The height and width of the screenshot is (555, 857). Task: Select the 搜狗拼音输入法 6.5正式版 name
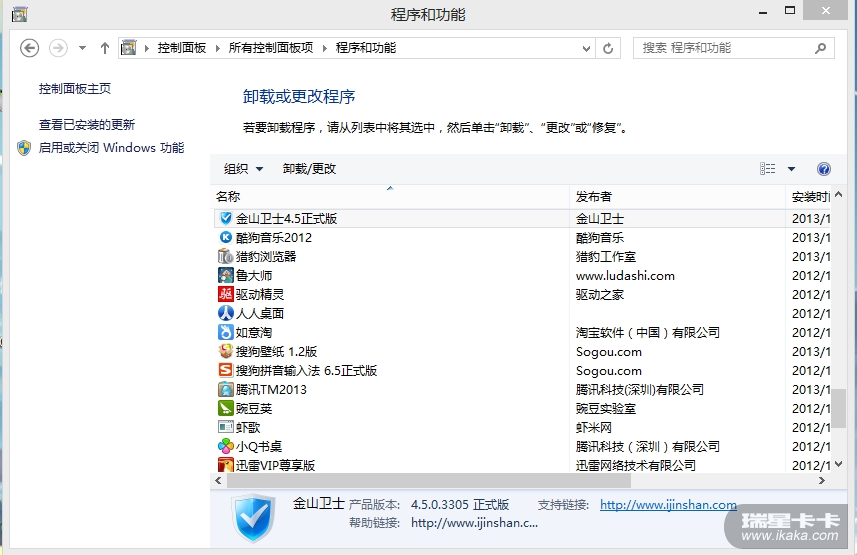click(307, 371)
